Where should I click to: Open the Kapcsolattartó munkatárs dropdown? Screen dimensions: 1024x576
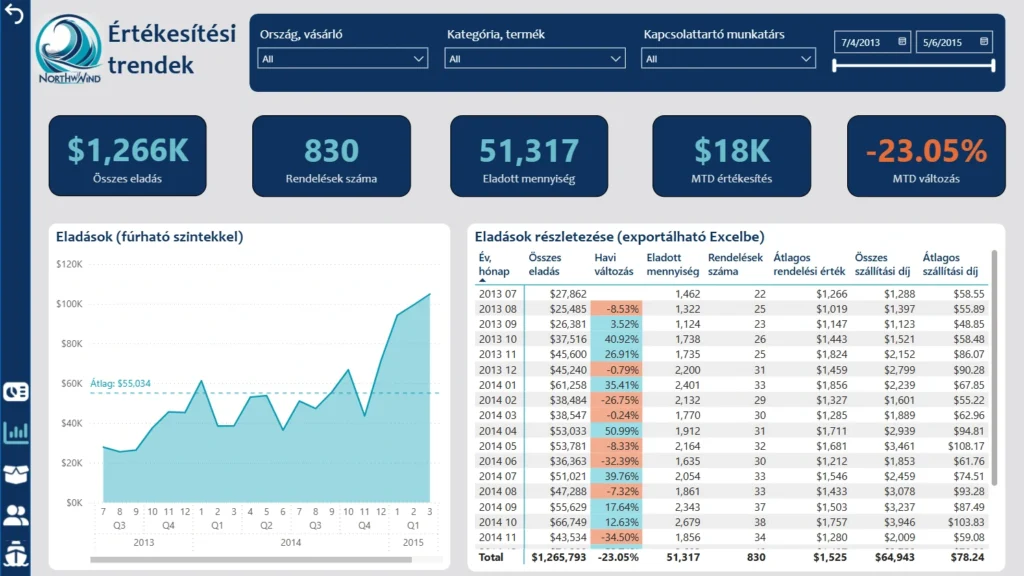pyautogui.click(x=728, y=59)
